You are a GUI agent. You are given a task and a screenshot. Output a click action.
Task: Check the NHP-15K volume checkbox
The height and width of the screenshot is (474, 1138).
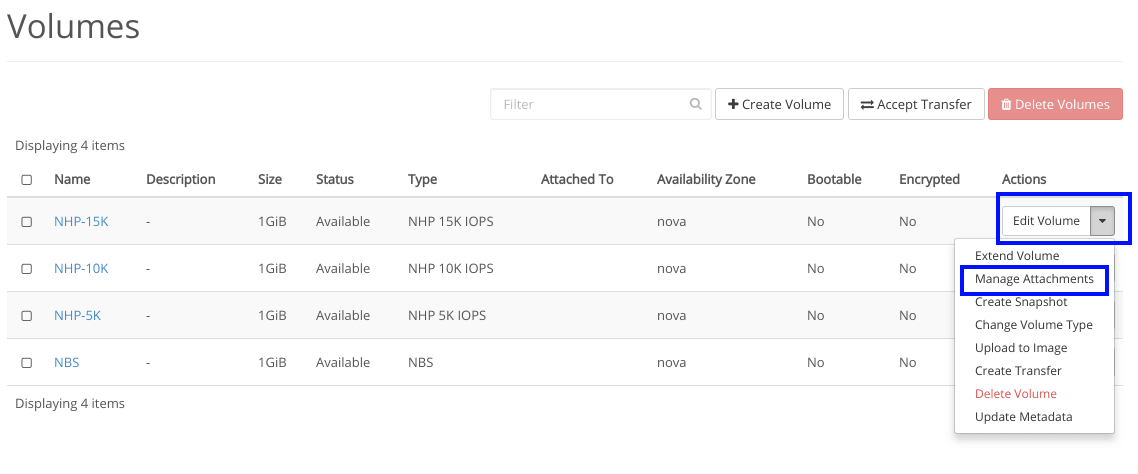[27, 222]
